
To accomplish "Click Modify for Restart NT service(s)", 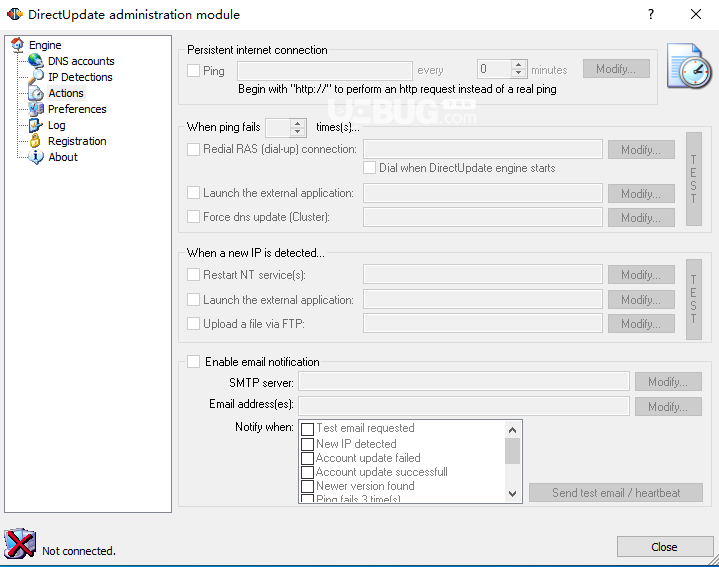I will [641, 275].
